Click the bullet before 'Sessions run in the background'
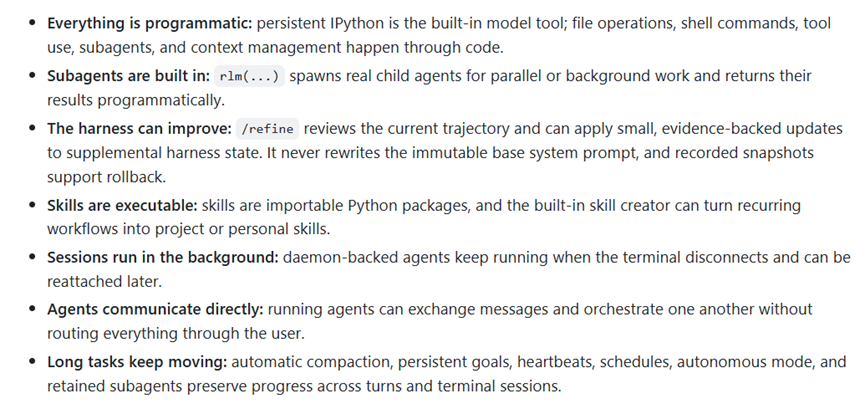 click(x=33, y=257)
